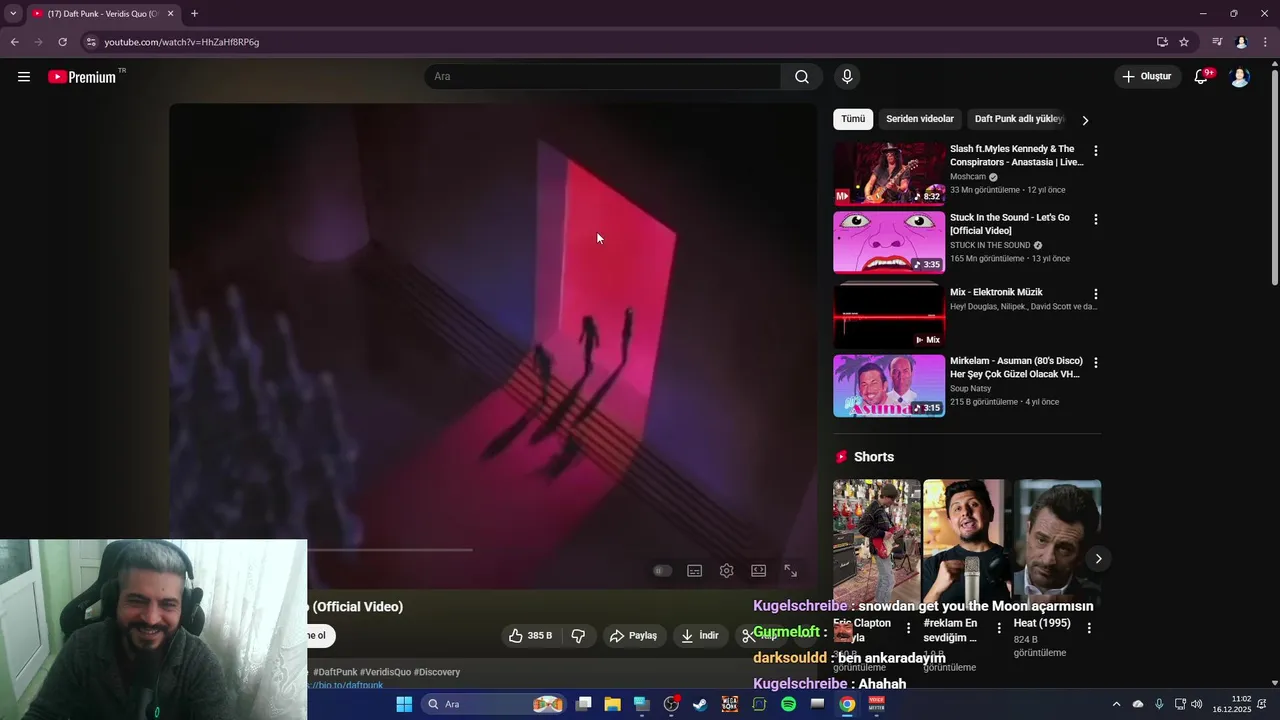Open a new Chrome tab
This screenshot has width=1280, height=720.
[194, 13]
